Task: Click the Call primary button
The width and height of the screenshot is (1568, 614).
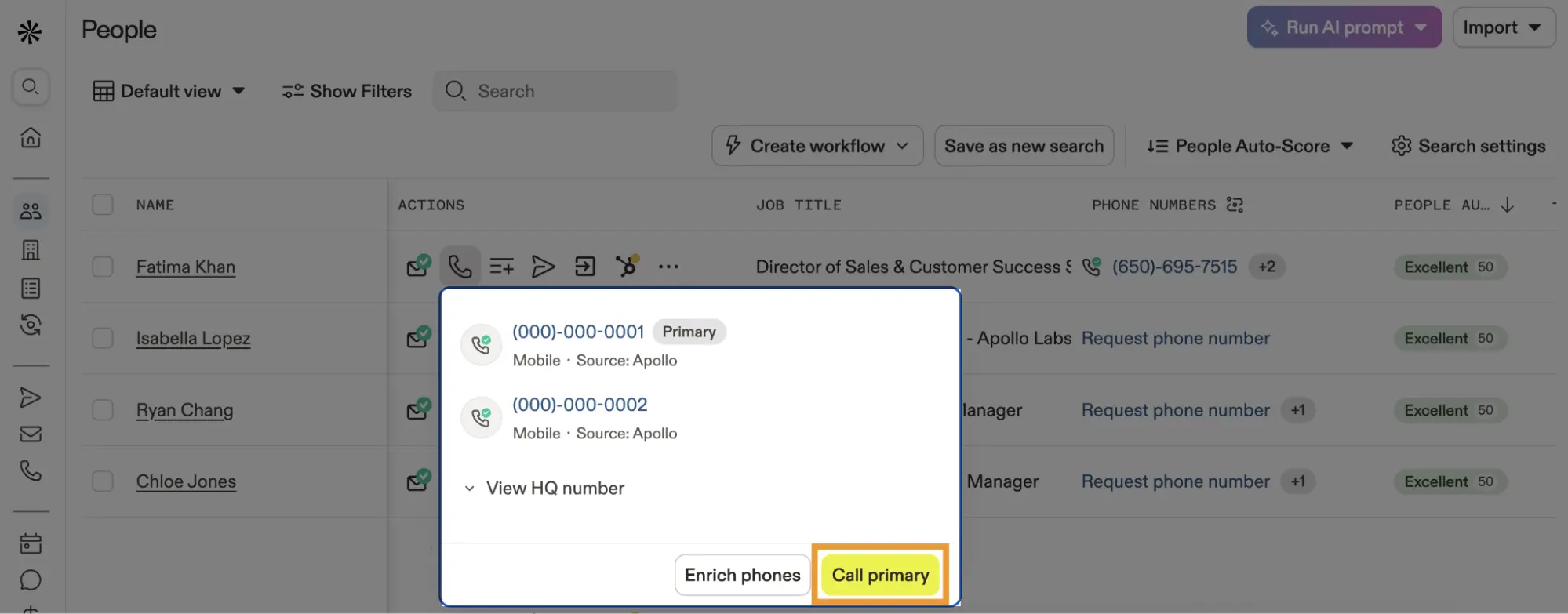Action: tap(880, 575)
